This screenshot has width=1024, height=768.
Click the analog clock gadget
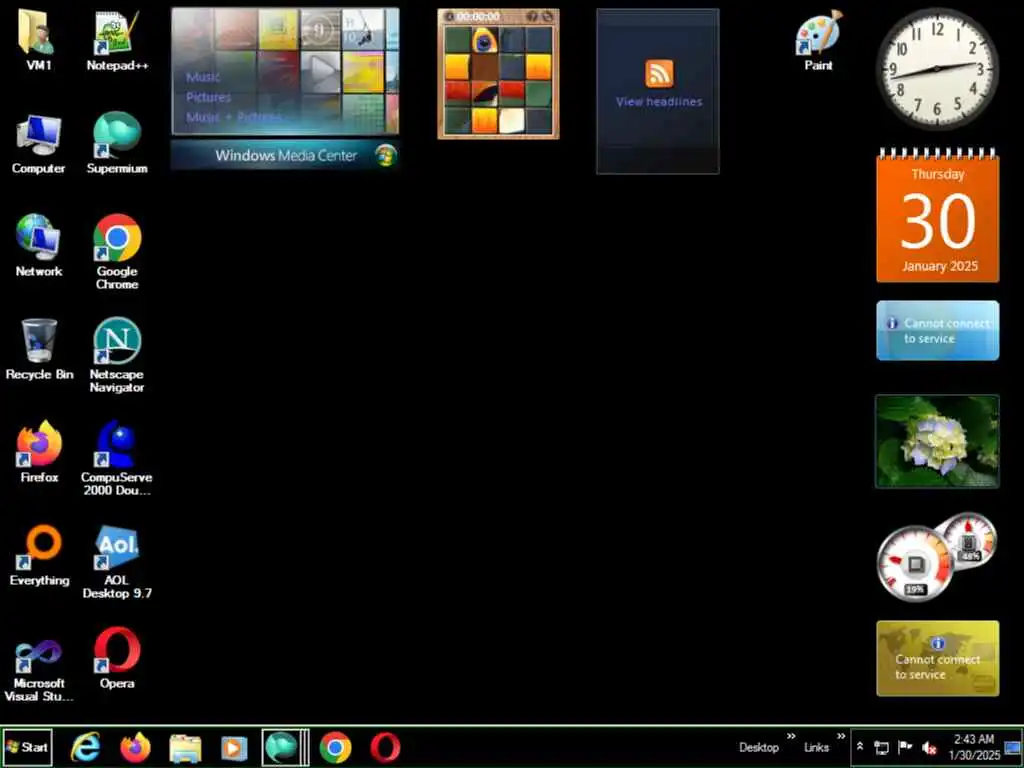[937, 69]
